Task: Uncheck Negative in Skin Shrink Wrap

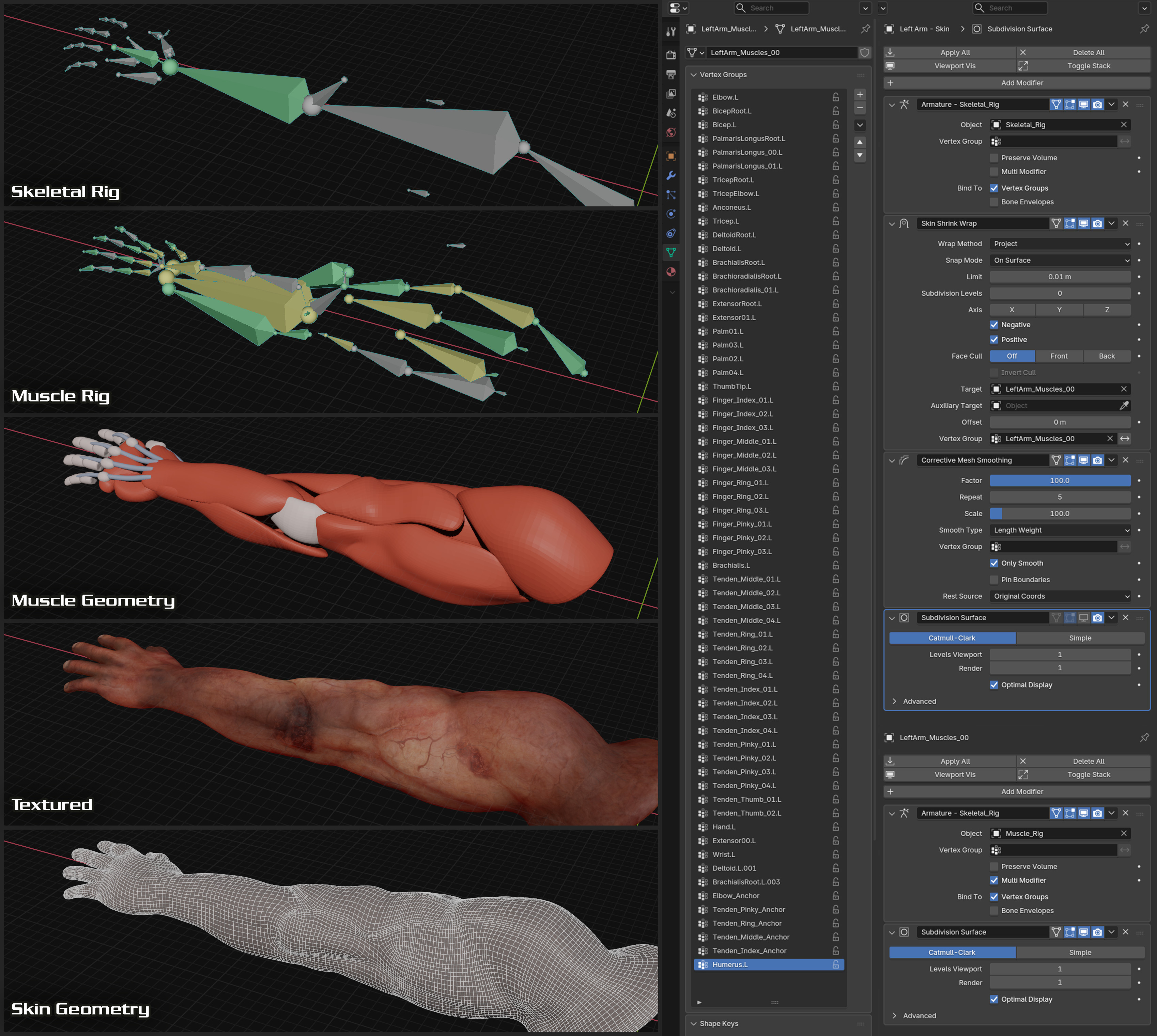Action: pos(994,325)
